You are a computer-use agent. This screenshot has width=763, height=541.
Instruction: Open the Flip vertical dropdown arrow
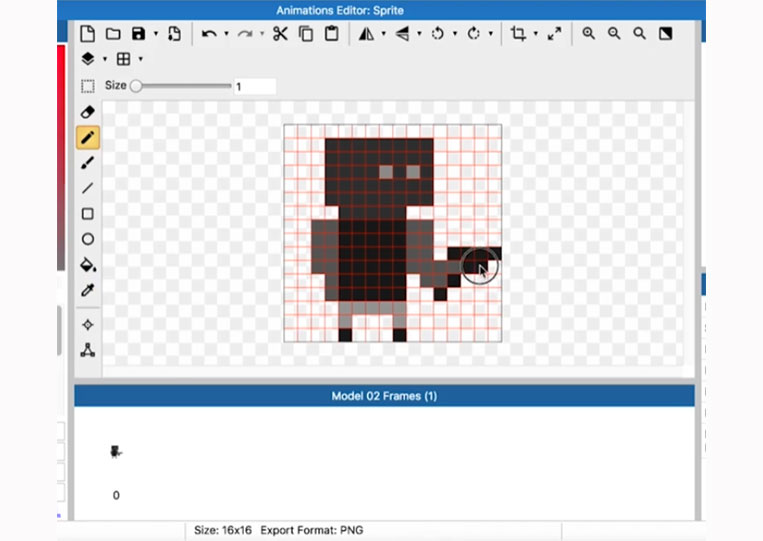tap(419, 34)
